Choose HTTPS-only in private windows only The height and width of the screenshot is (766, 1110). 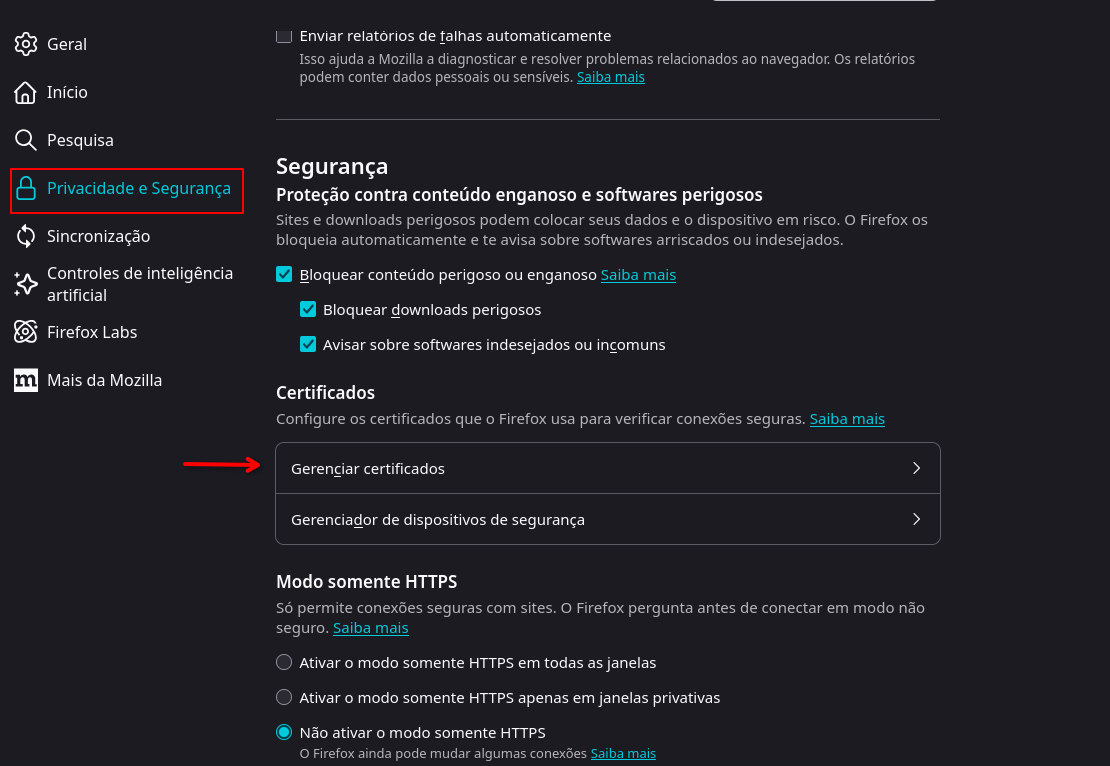click(x=284, y=697)
